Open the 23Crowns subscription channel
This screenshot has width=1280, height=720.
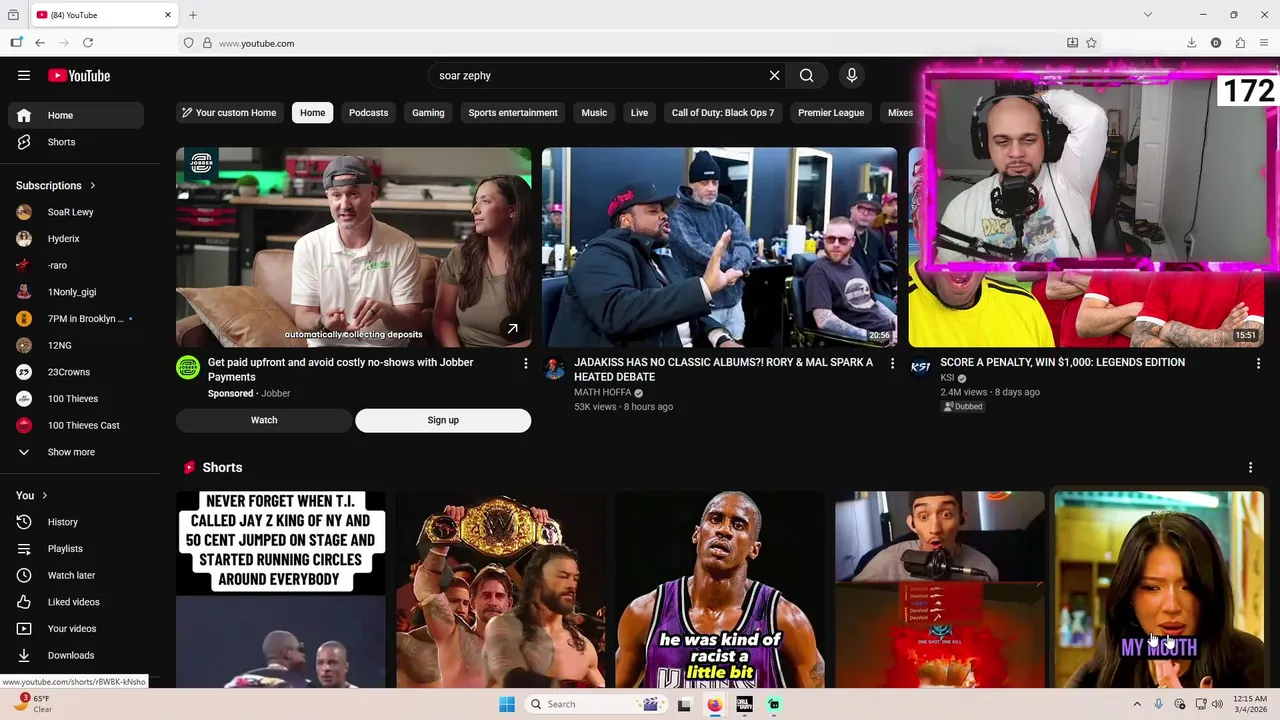76,372
